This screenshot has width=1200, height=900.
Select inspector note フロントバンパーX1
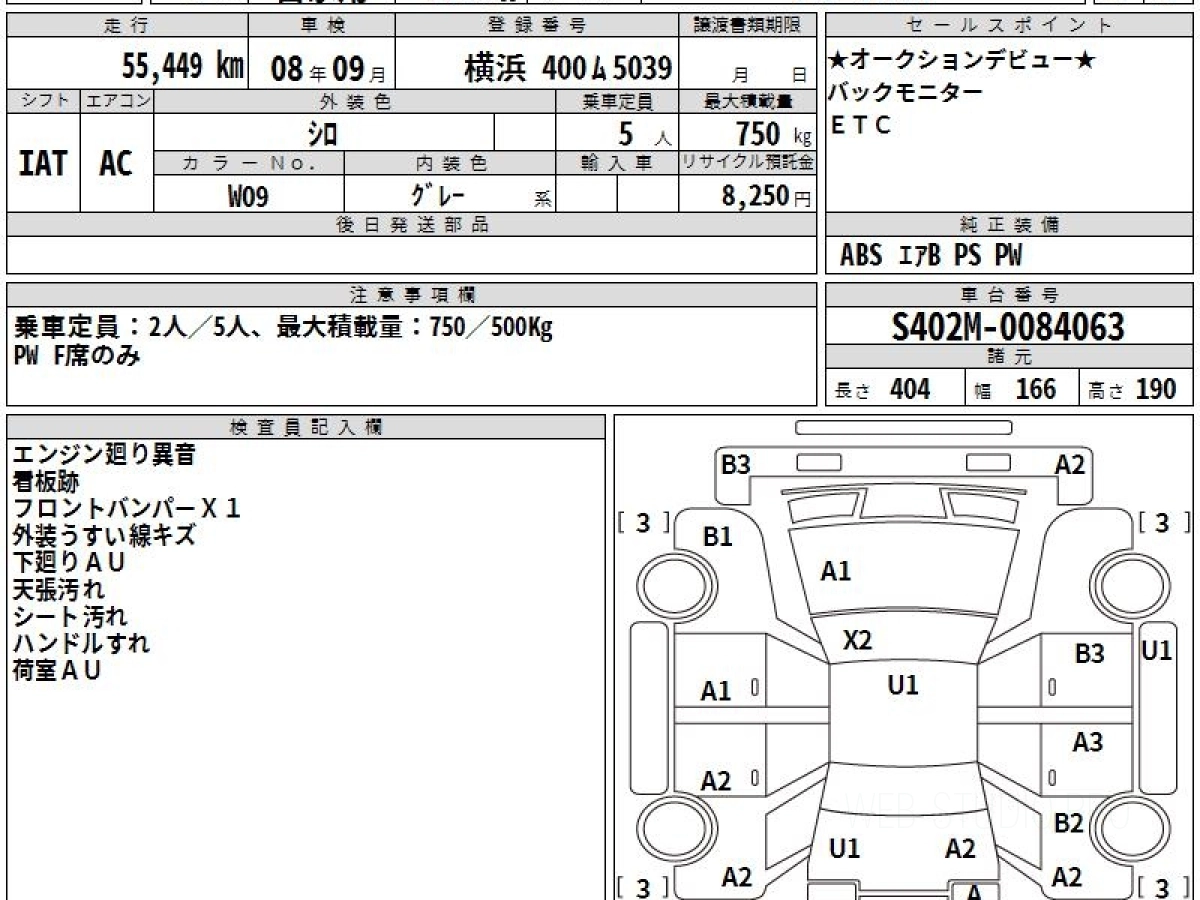pyautogui.click(x=127, y=509)
